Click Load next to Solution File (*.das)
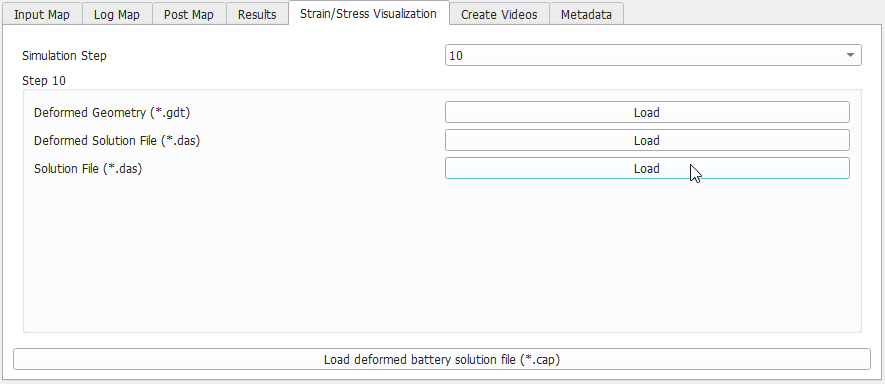 pos(647,168)
